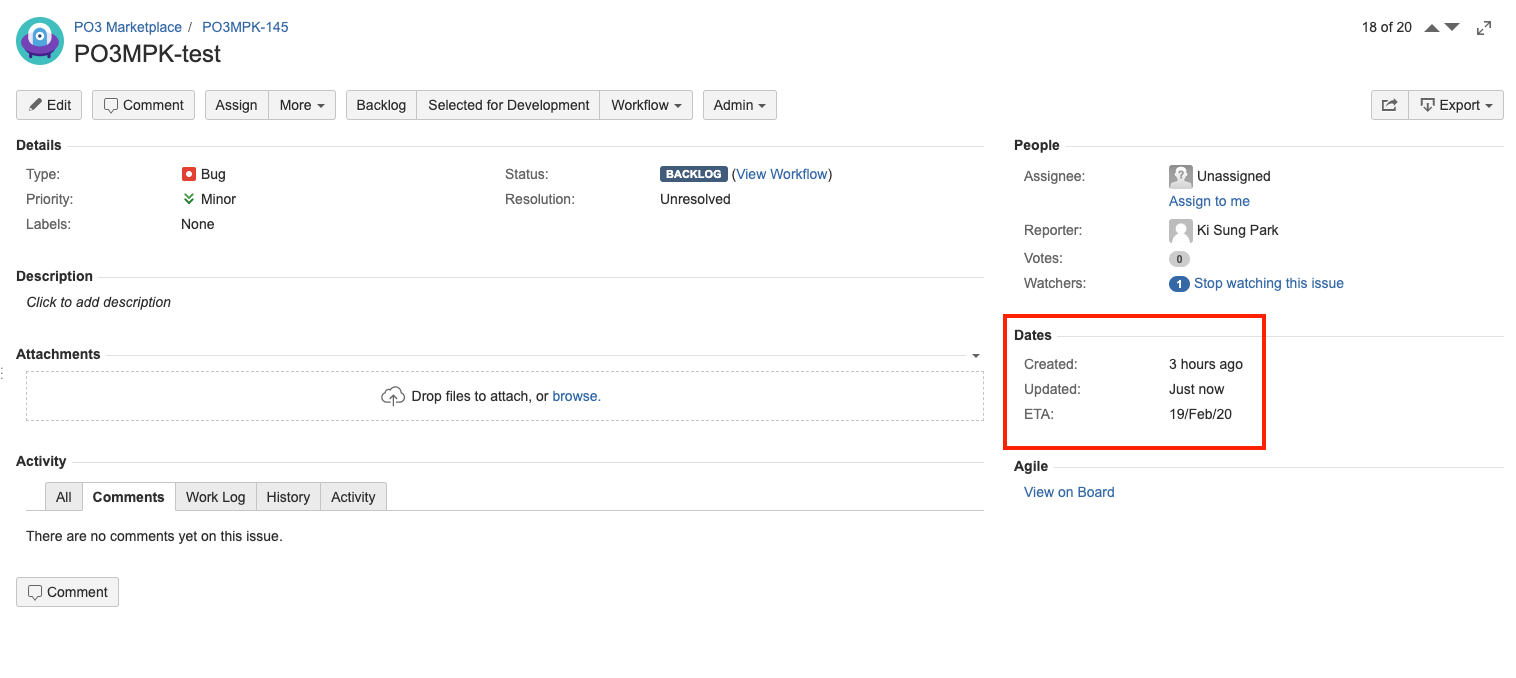Click the PO3 Marketplace project avatar icon

click(40, 42)
